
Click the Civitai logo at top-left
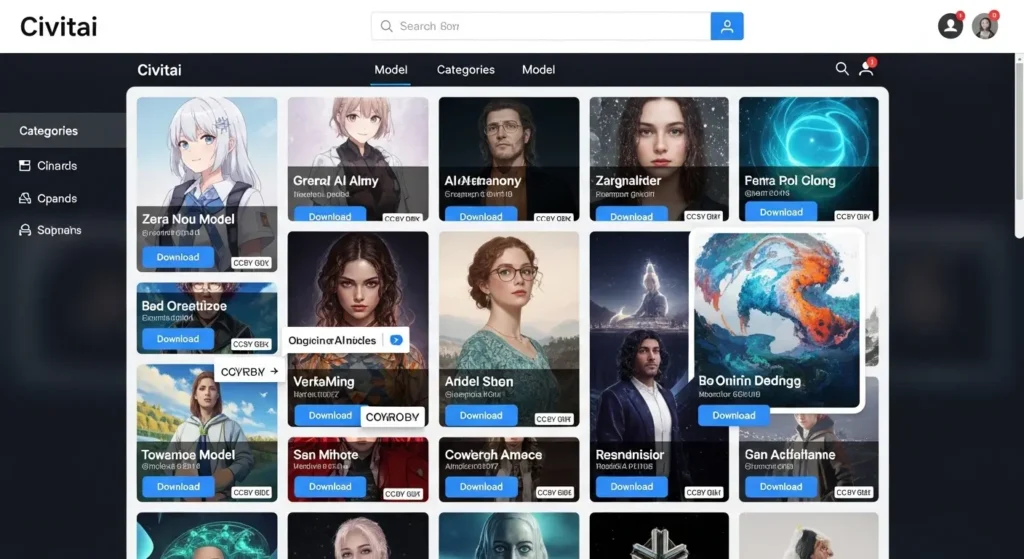pos(58,27)
